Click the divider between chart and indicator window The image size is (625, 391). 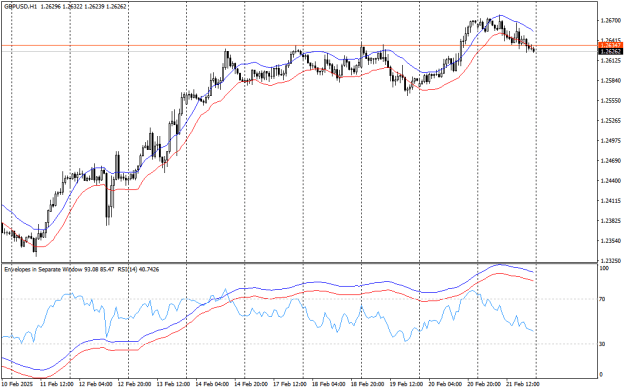(x=299, y=263)
